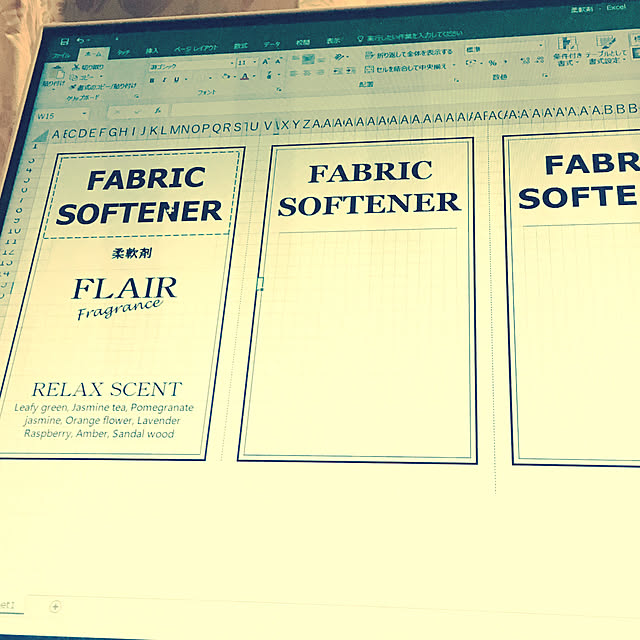Open the Page Layout (ページ レイアウト) tab

tap(196, 49)
